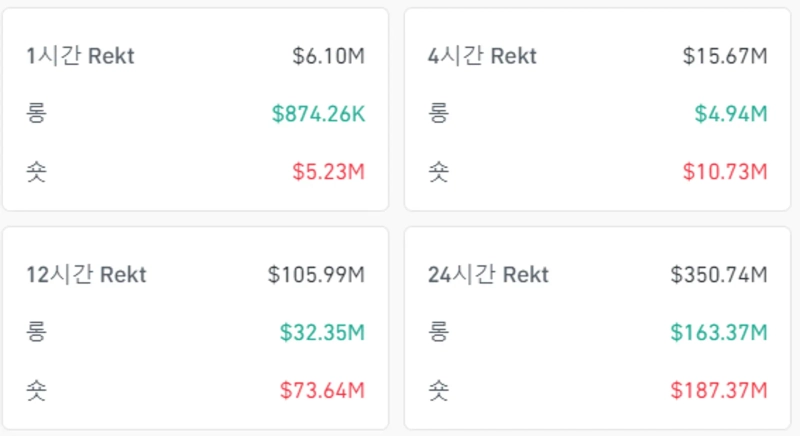Click the 12시간 Rekt card title

tap(86, 274)
